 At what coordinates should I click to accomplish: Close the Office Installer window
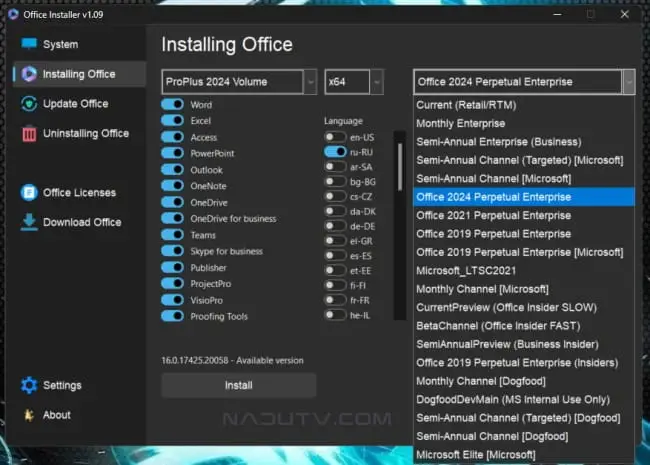coord(625,15)
